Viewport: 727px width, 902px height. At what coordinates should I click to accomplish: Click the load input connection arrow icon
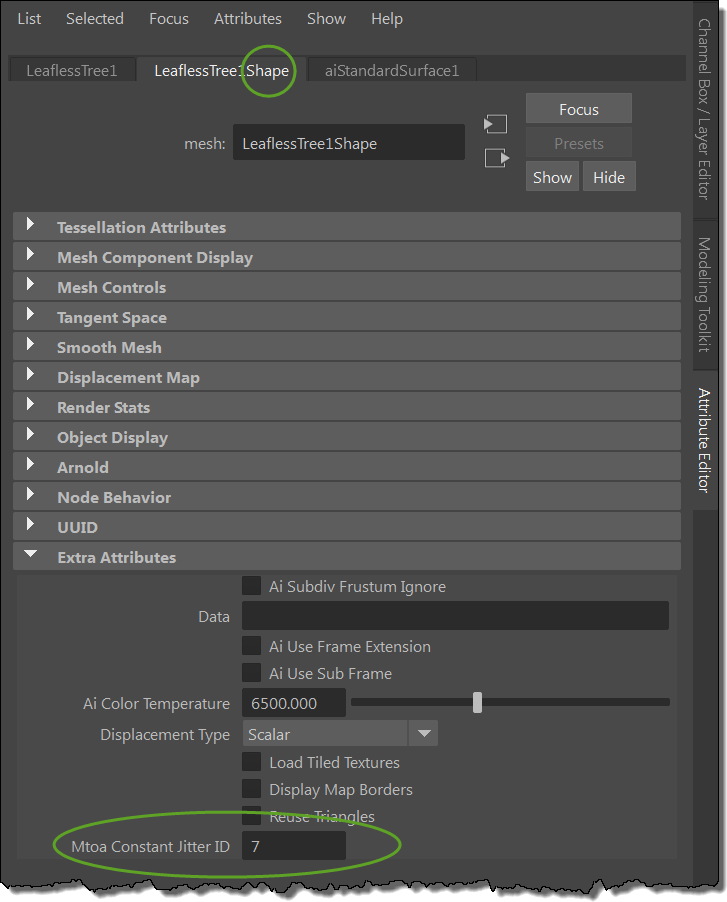(495, 124)
